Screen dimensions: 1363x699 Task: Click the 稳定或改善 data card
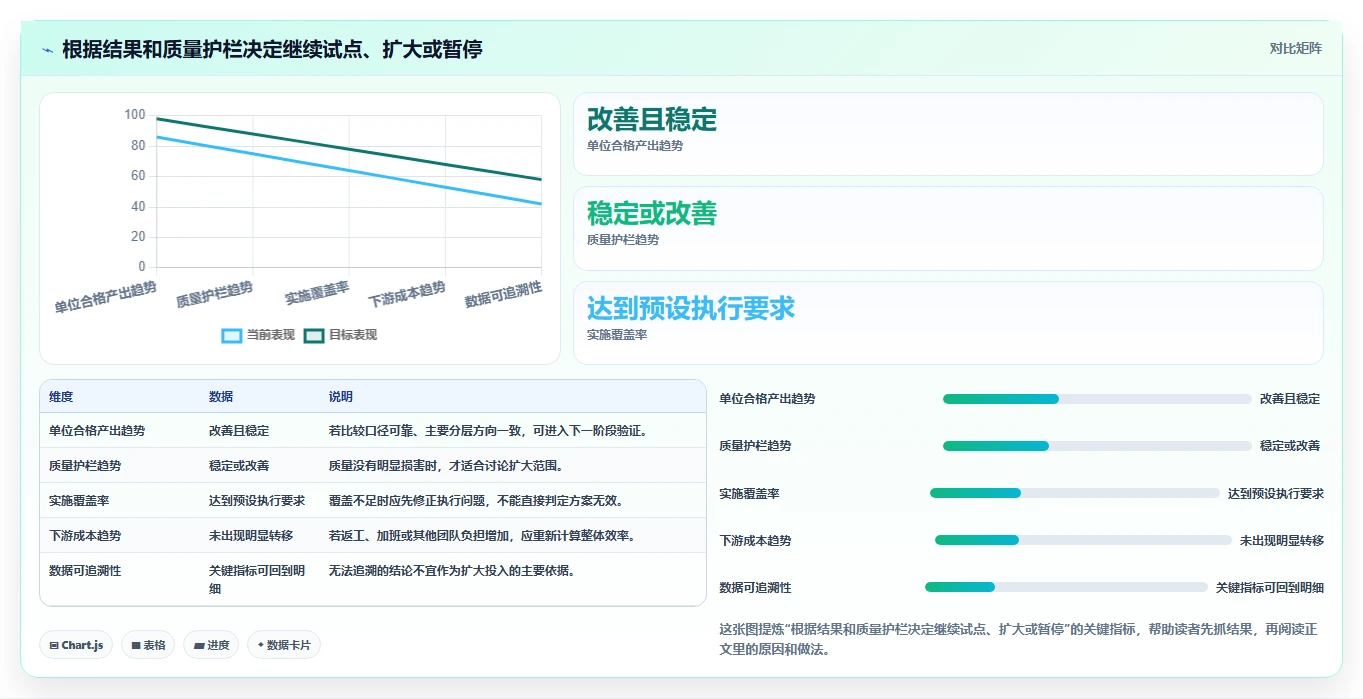pyautogui.click(x=947, y=228)
